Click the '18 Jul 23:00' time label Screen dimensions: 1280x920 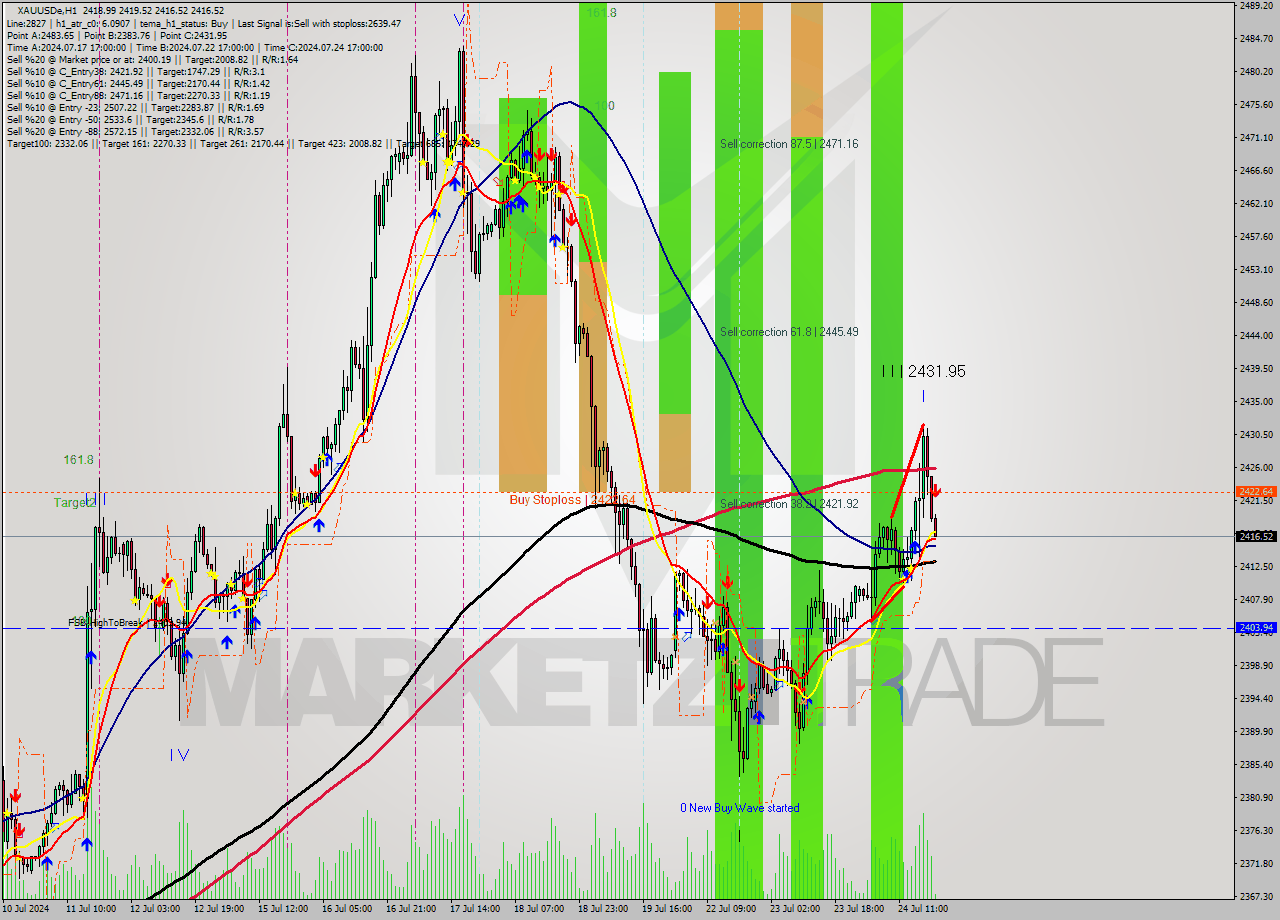click(603, 909)
